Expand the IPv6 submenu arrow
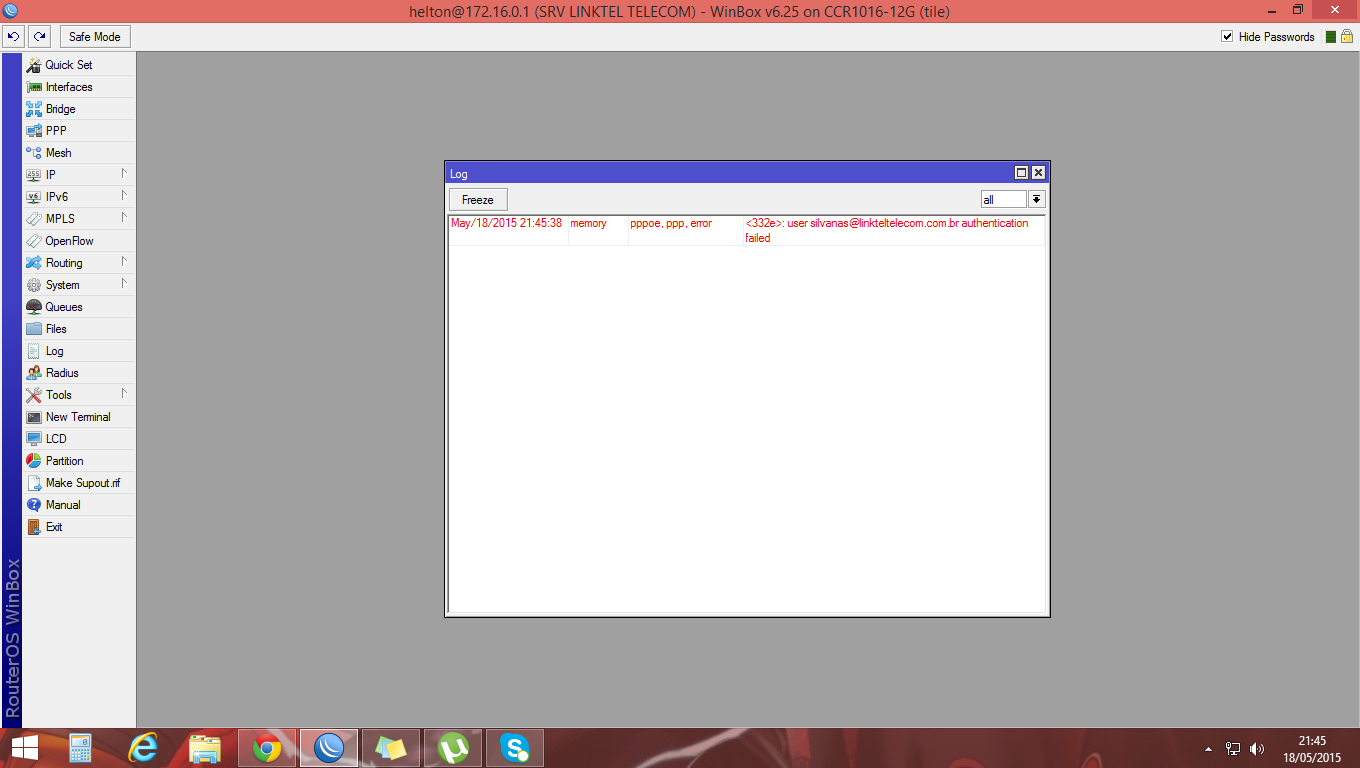Image resolution: width=1360 pixels, height=768 pixels. click(124, 196)
